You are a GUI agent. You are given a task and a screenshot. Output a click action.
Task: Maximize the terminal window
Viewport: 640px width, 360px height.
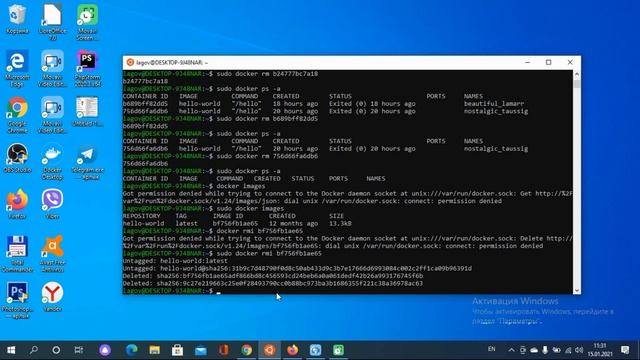click(549, 62)
